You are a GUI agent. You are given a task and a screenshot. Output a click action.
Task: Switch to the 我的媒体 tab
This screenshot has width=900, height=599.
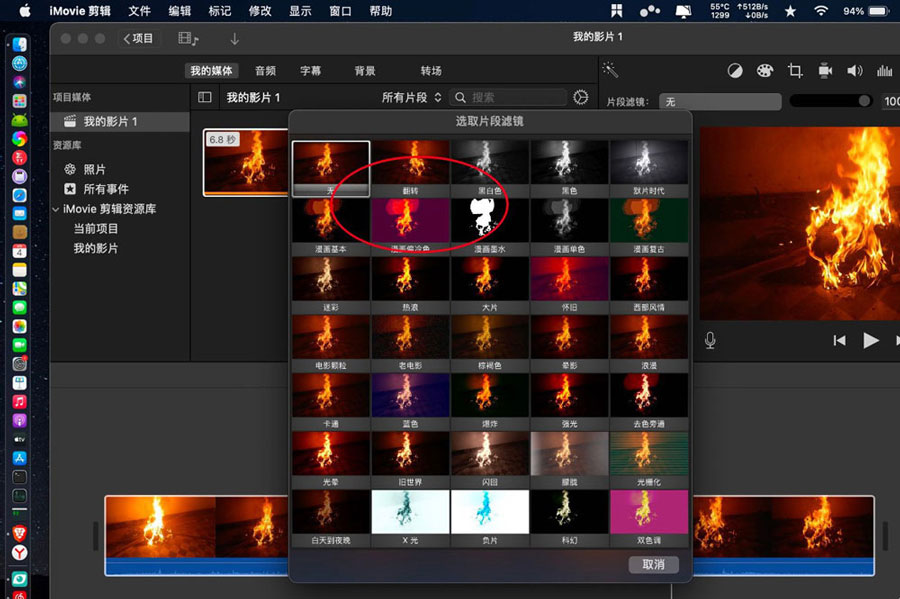[x=211, y=71]
